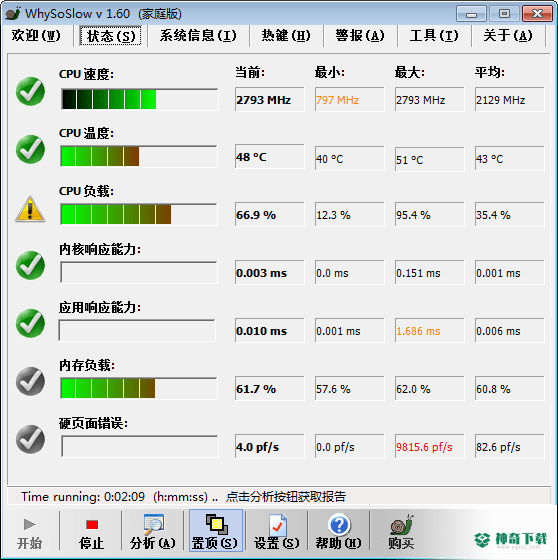Click the maximum temperature 51 °C field
Viewport: 558px width, 560px height.
point(430,159)
